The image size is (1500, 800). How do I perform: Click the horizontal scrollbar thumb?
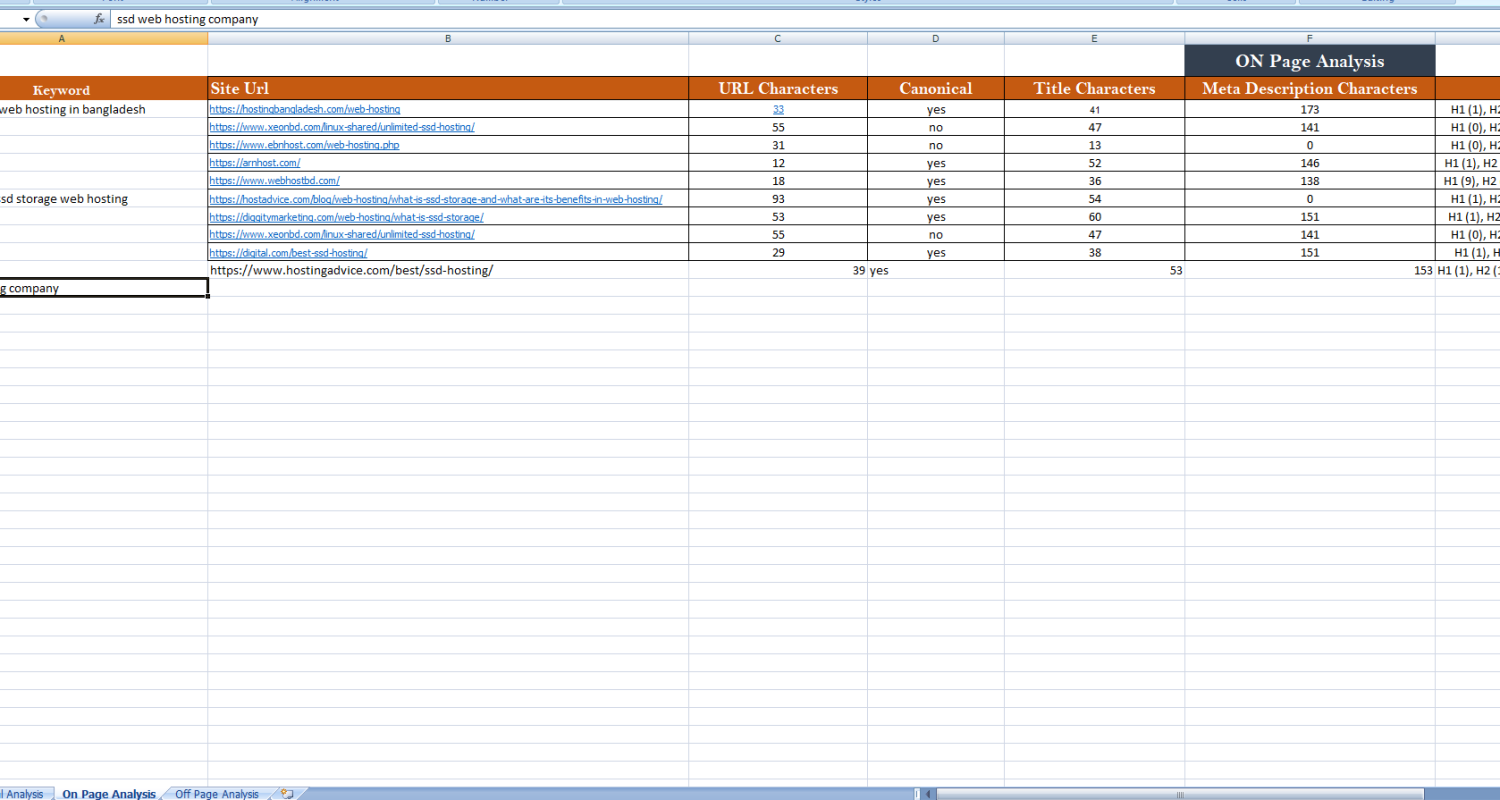point(1180,794)
